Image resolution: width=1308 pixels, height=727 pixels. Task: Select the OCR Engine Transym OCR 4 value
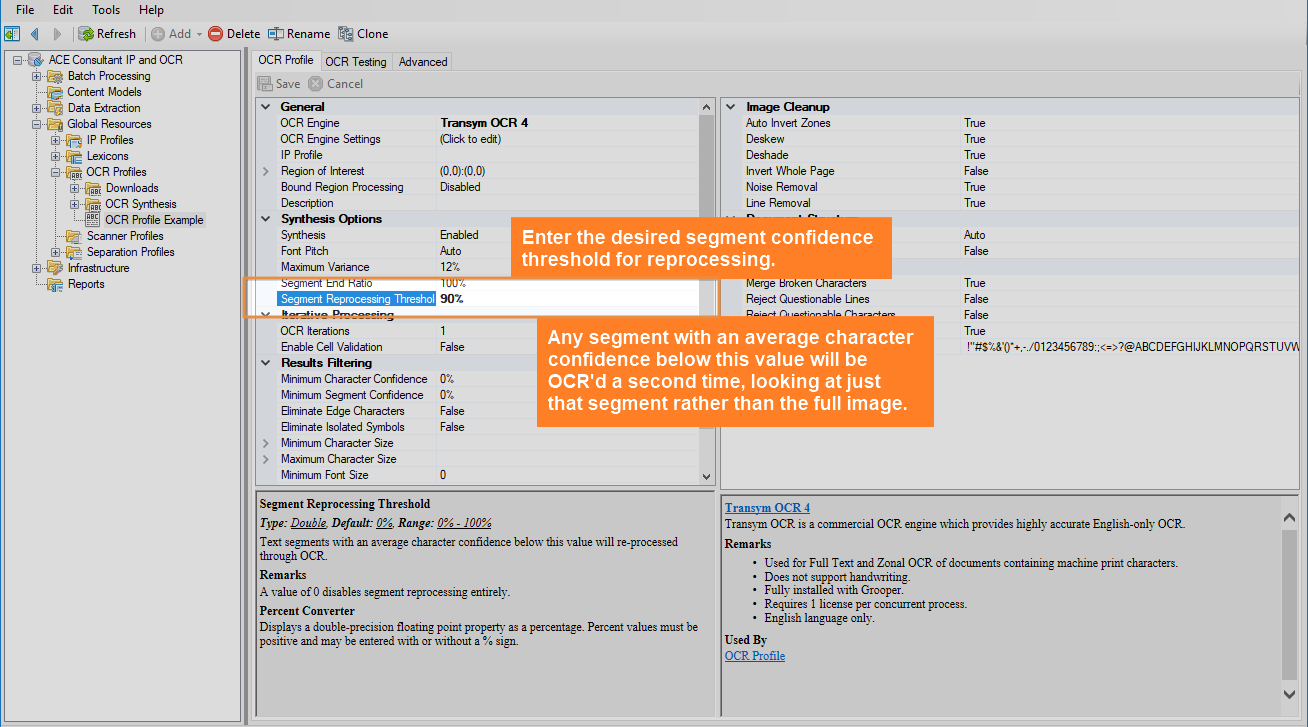click(x=567, y=123)
